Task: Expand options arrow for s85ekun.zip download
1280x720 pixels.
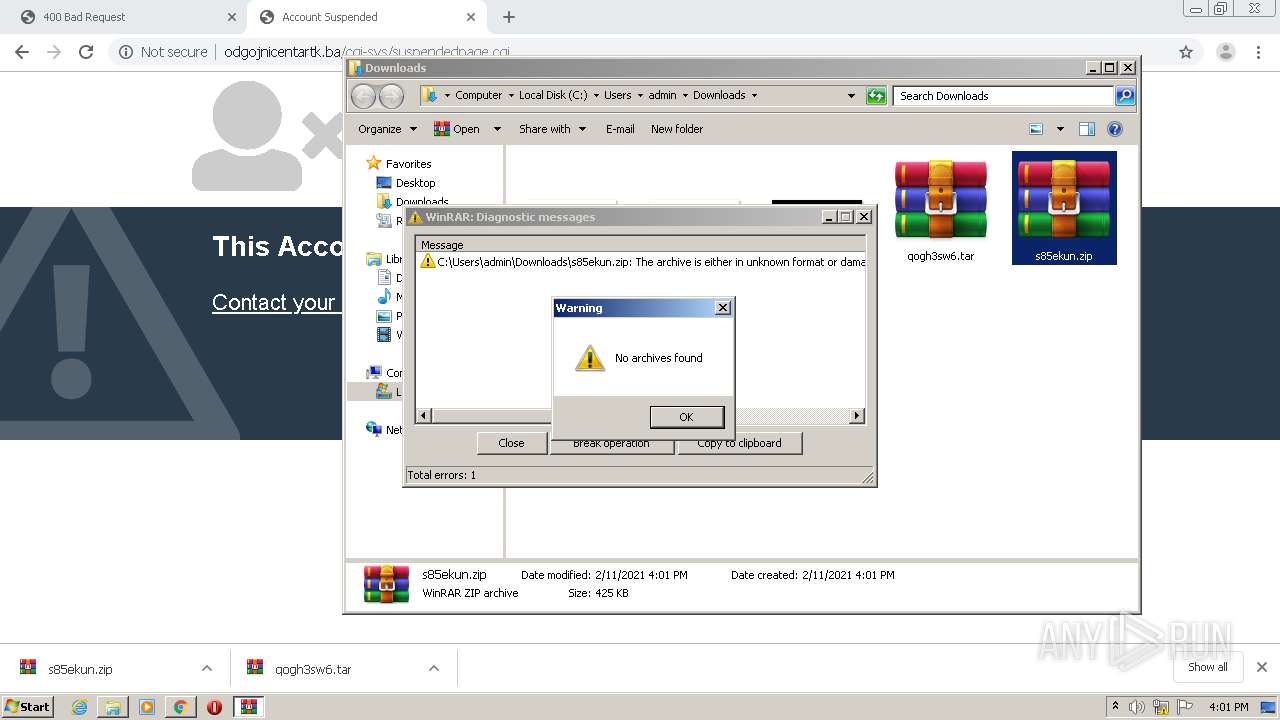Action: (207, 668)
